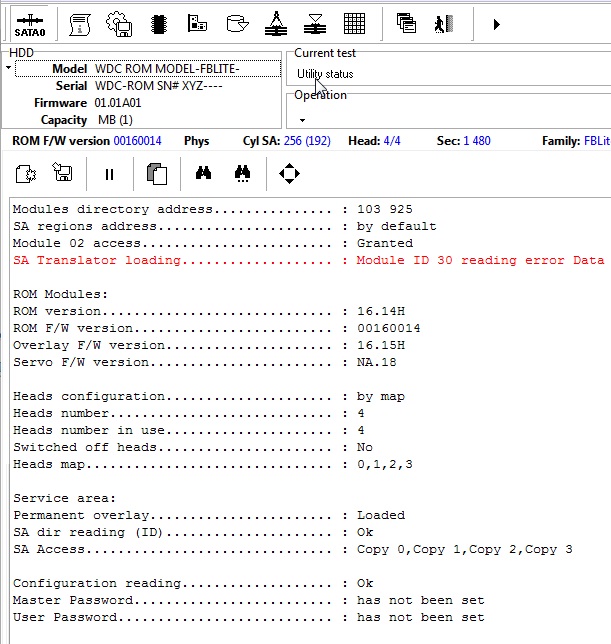The width and height of the screenshot is (611, 644).
Task: Click the Servo F/W version NA.18 line
Action: tap(204, 362)
